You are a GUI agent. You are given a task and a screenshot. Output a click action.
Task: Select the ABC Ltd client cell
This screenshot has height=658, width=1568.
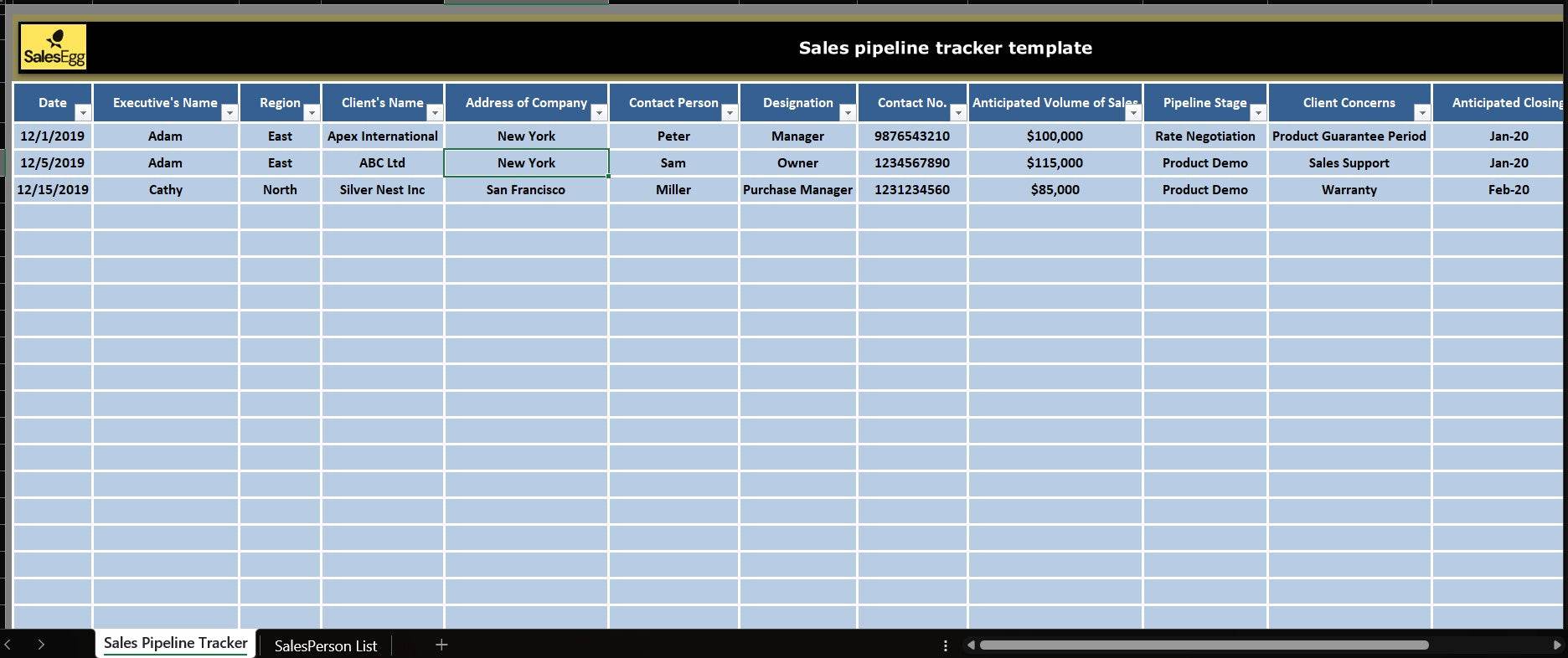point(383,162)
